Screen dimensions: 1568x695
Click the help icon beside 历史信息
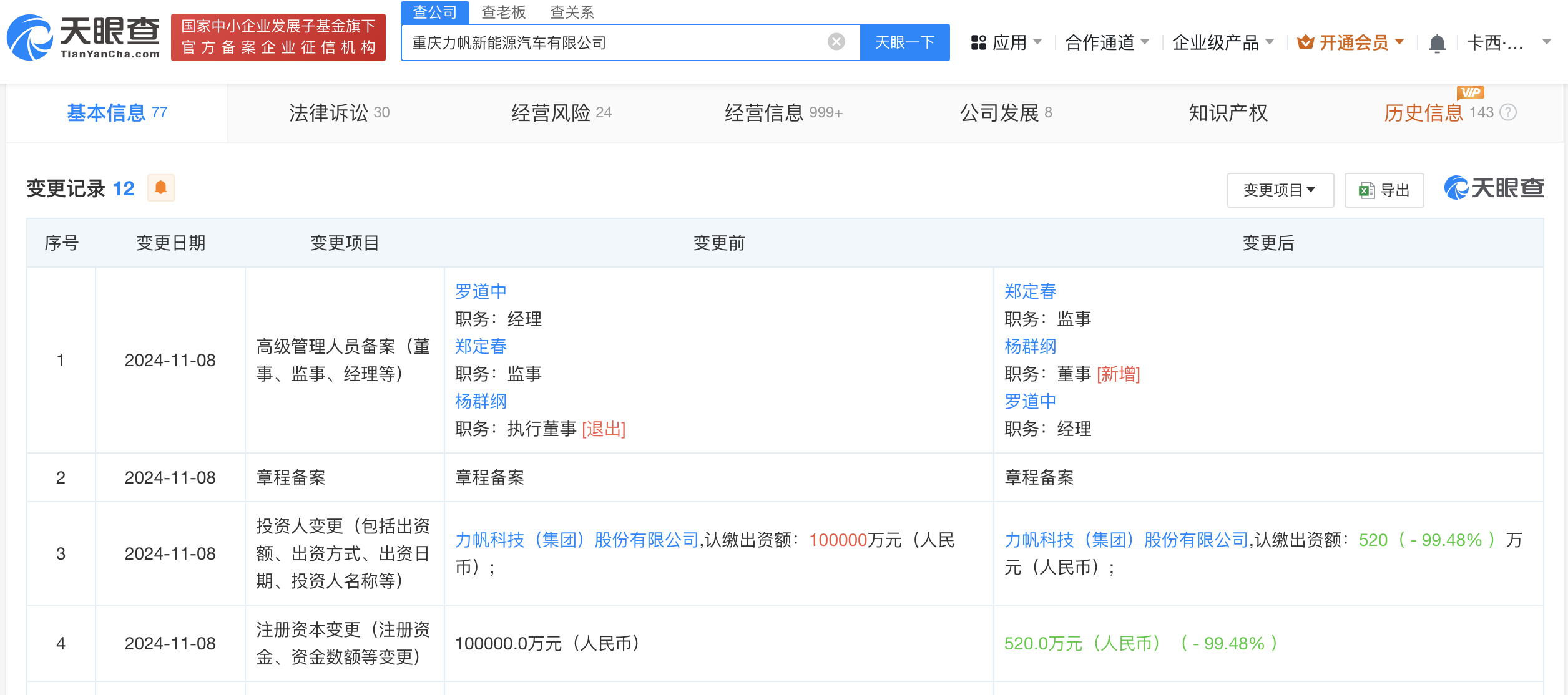(1508, 112)
